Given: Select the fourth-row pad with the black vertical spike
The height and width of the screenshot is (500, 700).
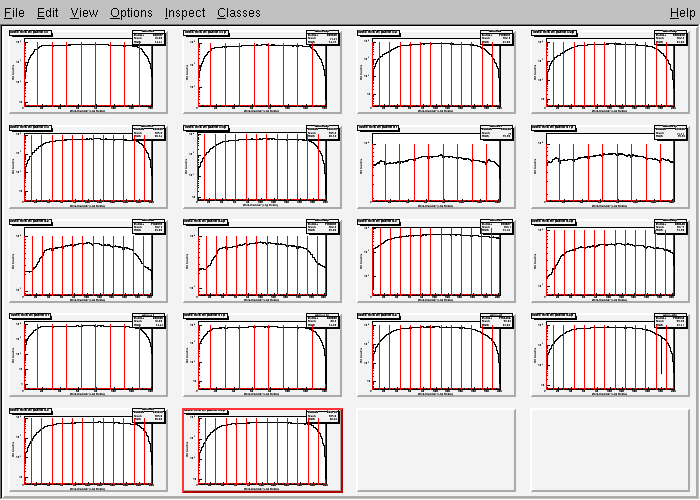Looking at the screenshot, I should 610,355.
